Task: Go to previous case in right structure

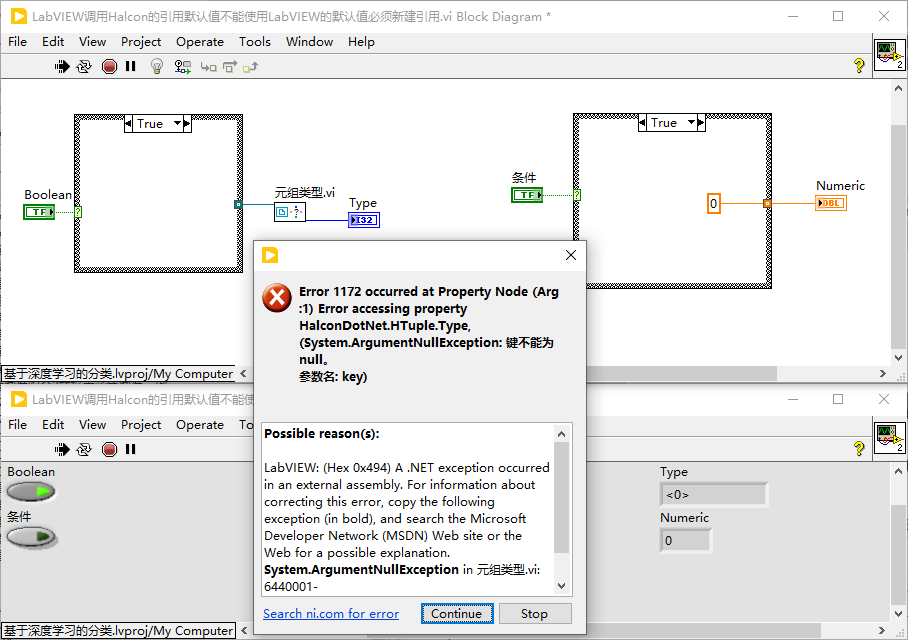Action: pos(642,123)
